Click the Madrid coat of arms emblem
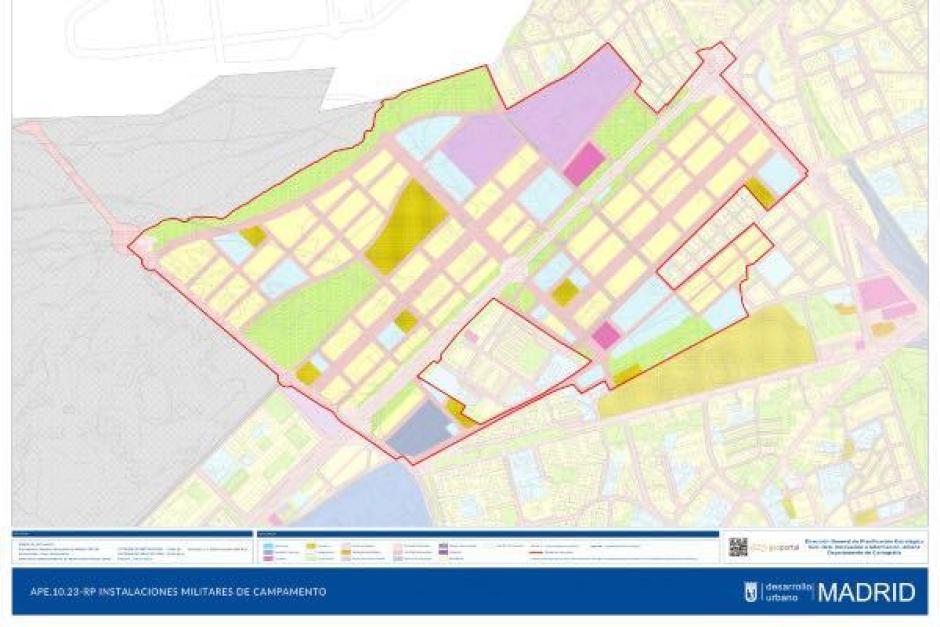Image resolution: width=940 pixels, height=627 pixels. (750, 592)
